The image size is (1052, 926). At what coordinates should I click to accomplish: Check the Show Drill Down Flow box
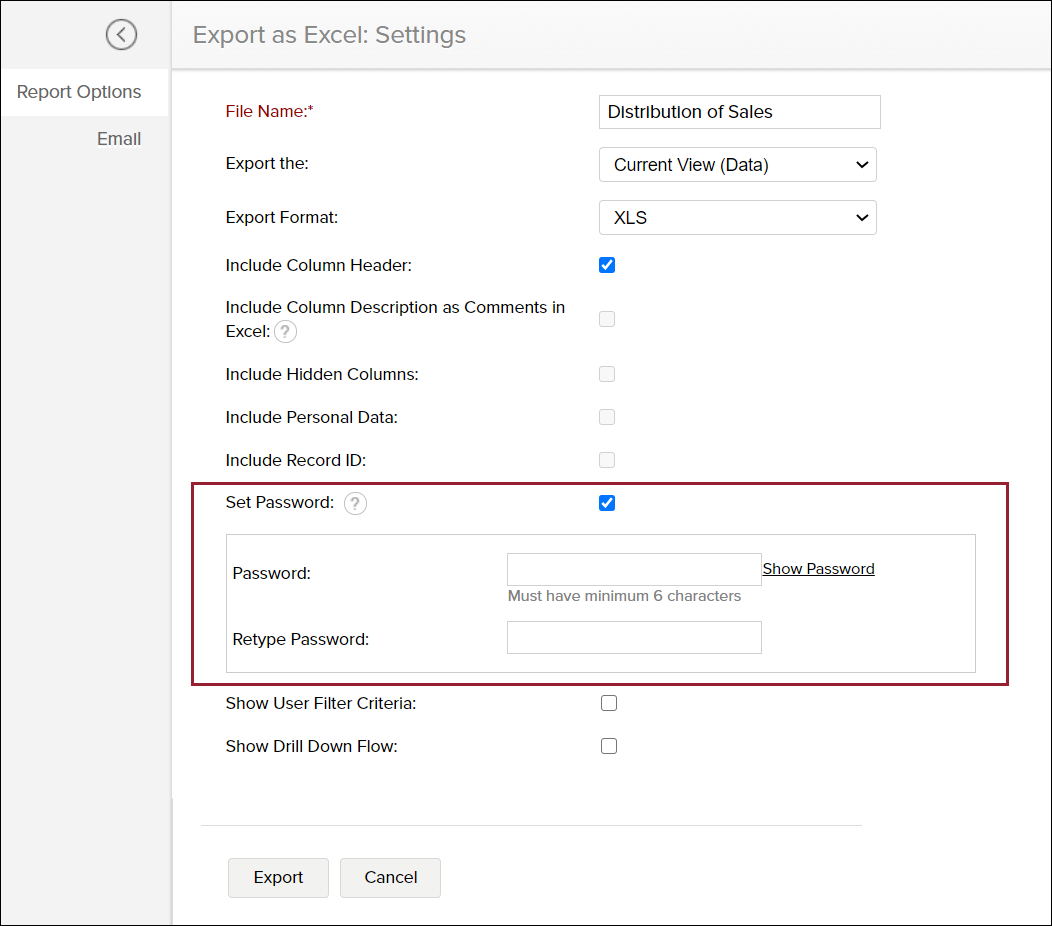pyautogui.click(x=609, y=745)
